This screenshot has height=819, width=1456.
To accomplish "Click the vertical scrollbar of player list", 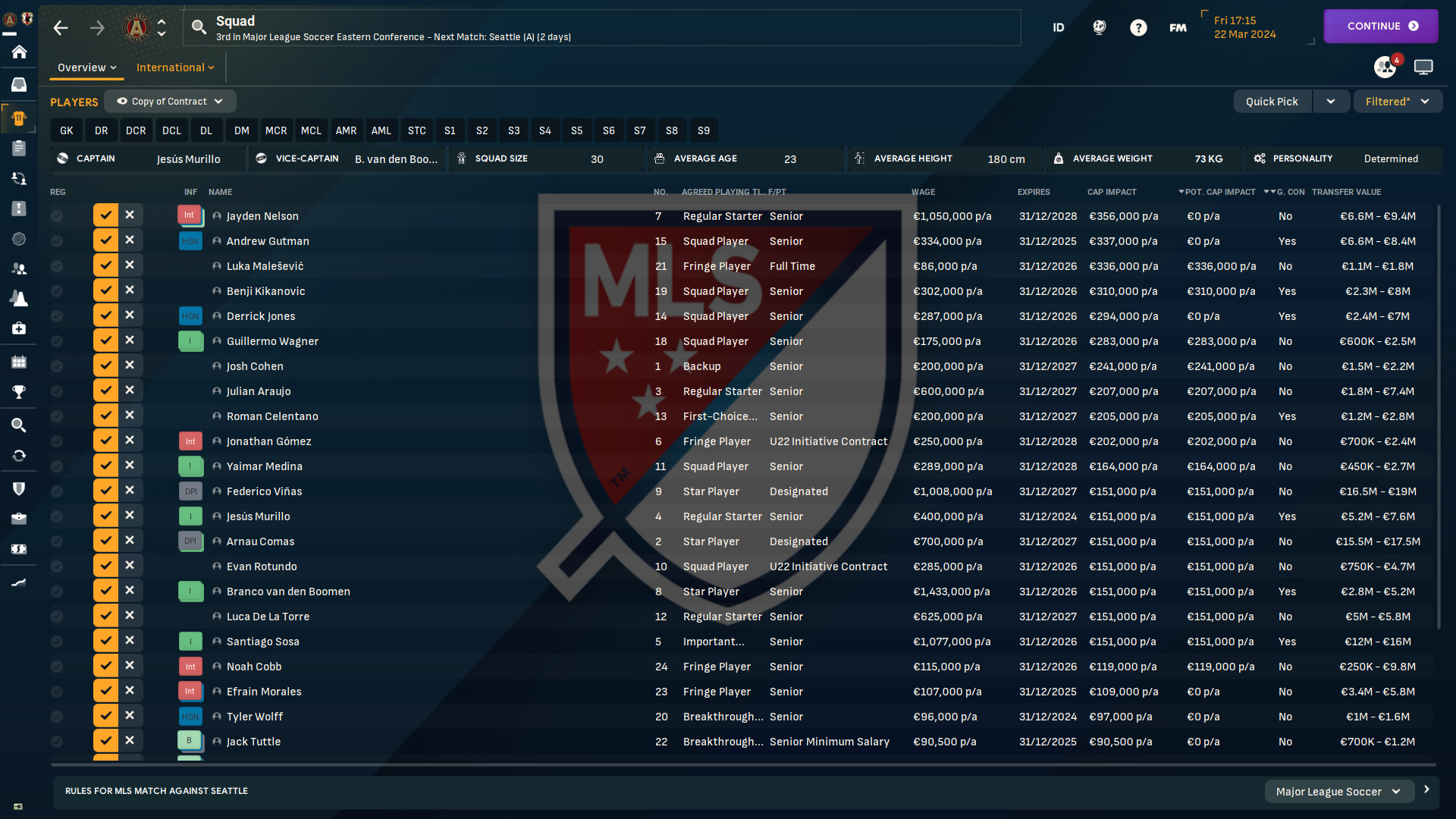I will click(1439, 416).
